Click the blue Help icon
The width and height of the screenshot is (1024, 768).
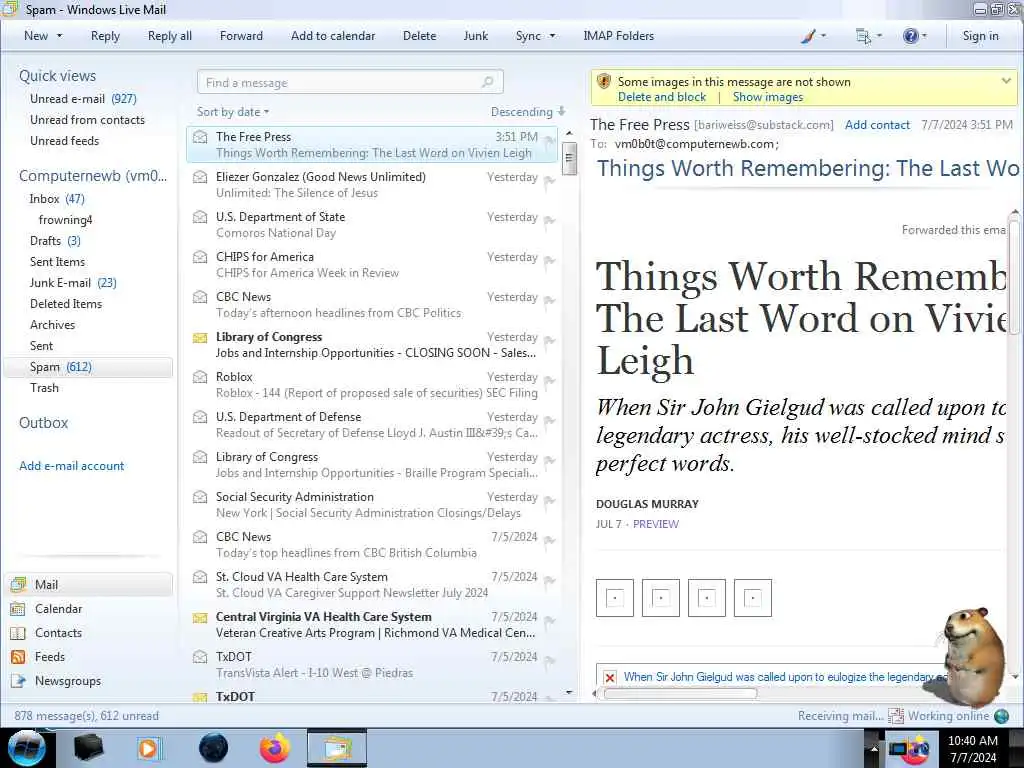[910, 36]
